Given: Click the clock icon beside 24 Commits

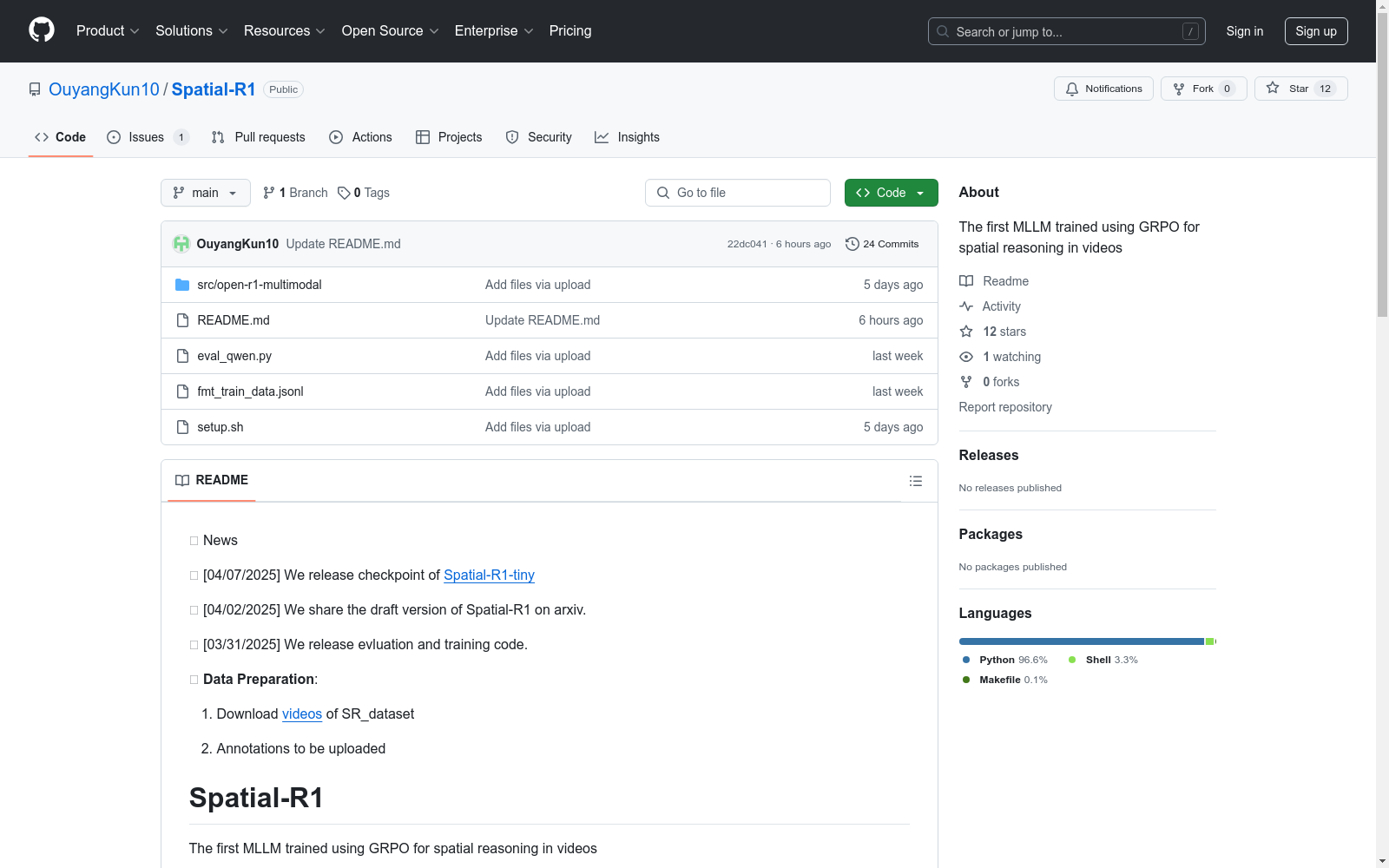Looking at the screenshot, I should click(x=852, y=244).
